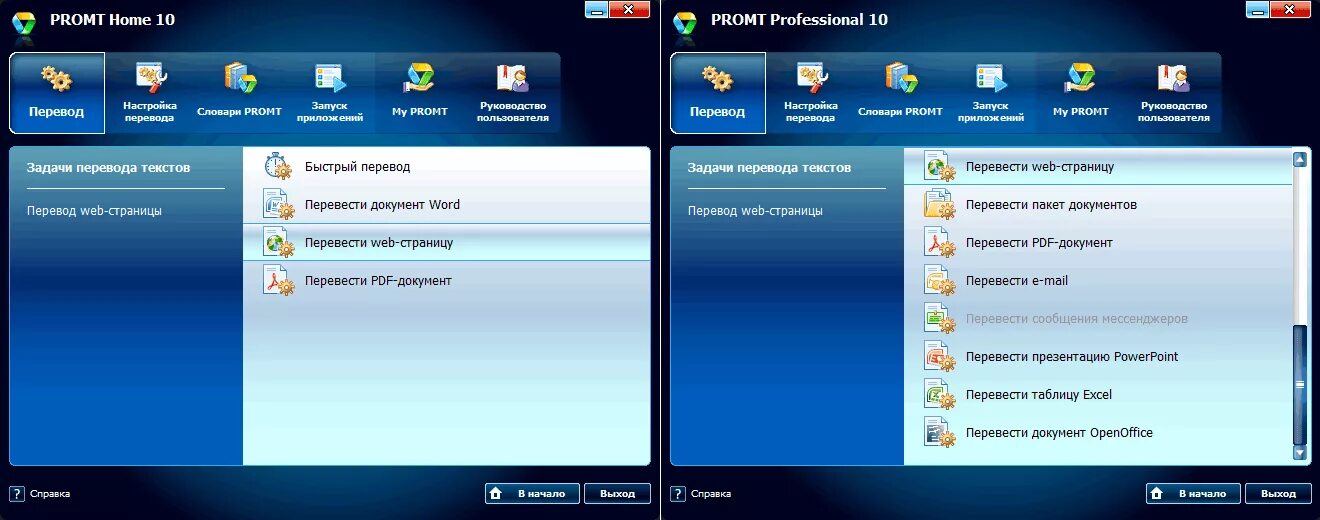This screenshot has width=1320, height=520.
Task: Open Перевод tab in PROMT Home window
Action: 57,93
